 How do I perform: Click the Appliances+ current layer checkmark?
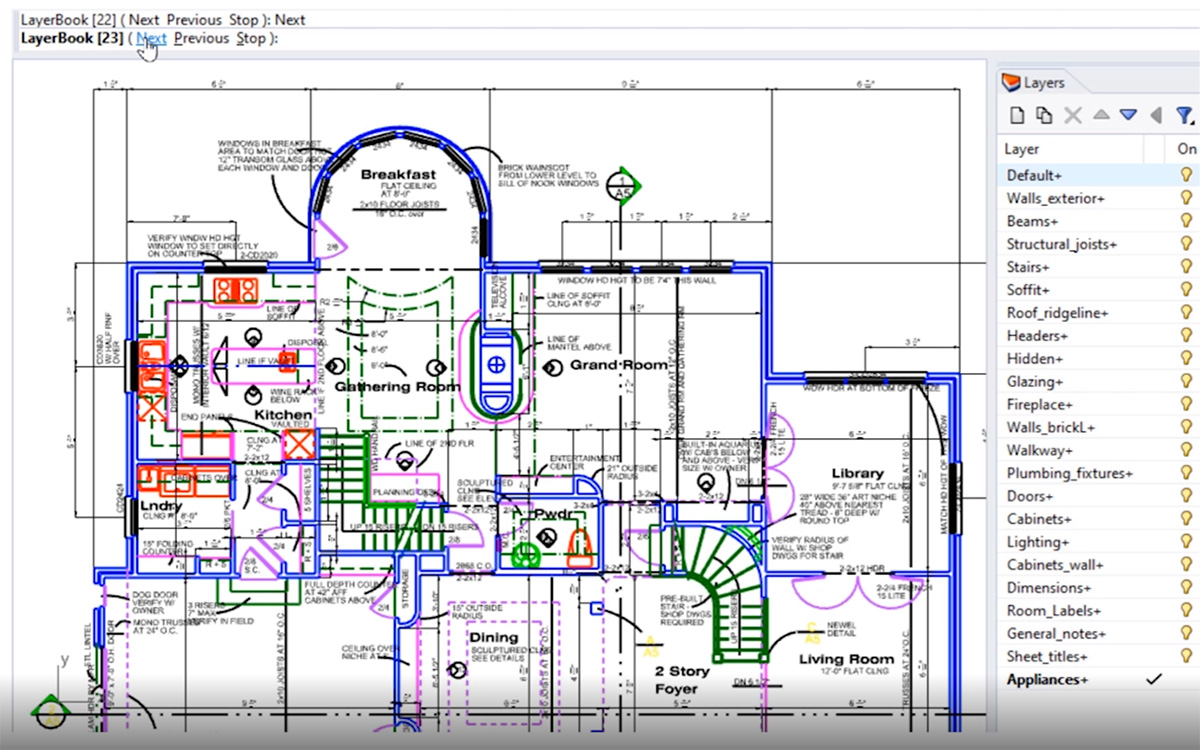click(x=1154, y=680)
